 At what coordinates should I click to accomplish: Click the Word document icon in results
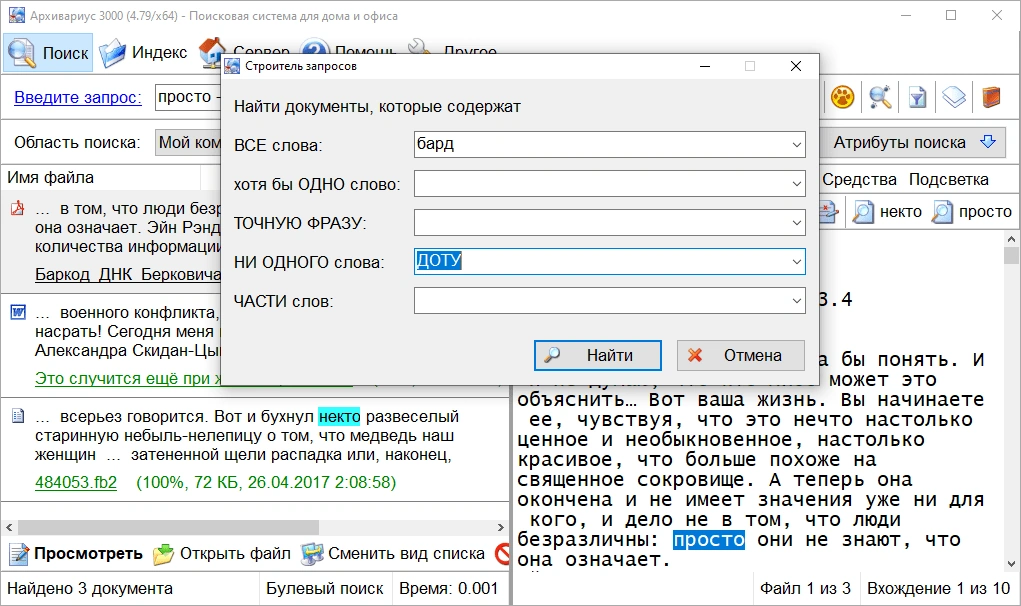tap(18, 312)
